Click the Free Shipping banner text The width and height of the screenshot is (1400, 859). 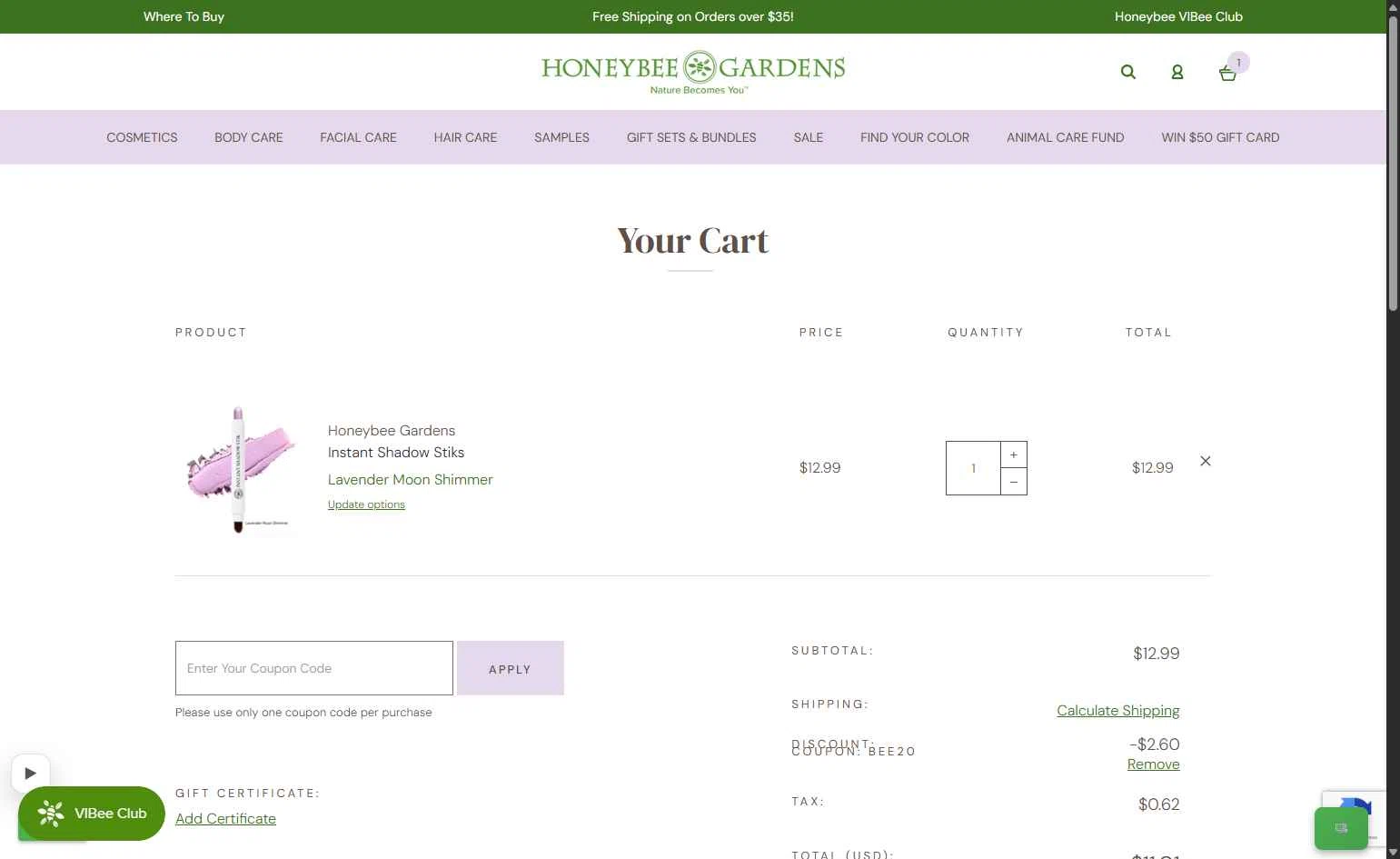tap(693, 16)
